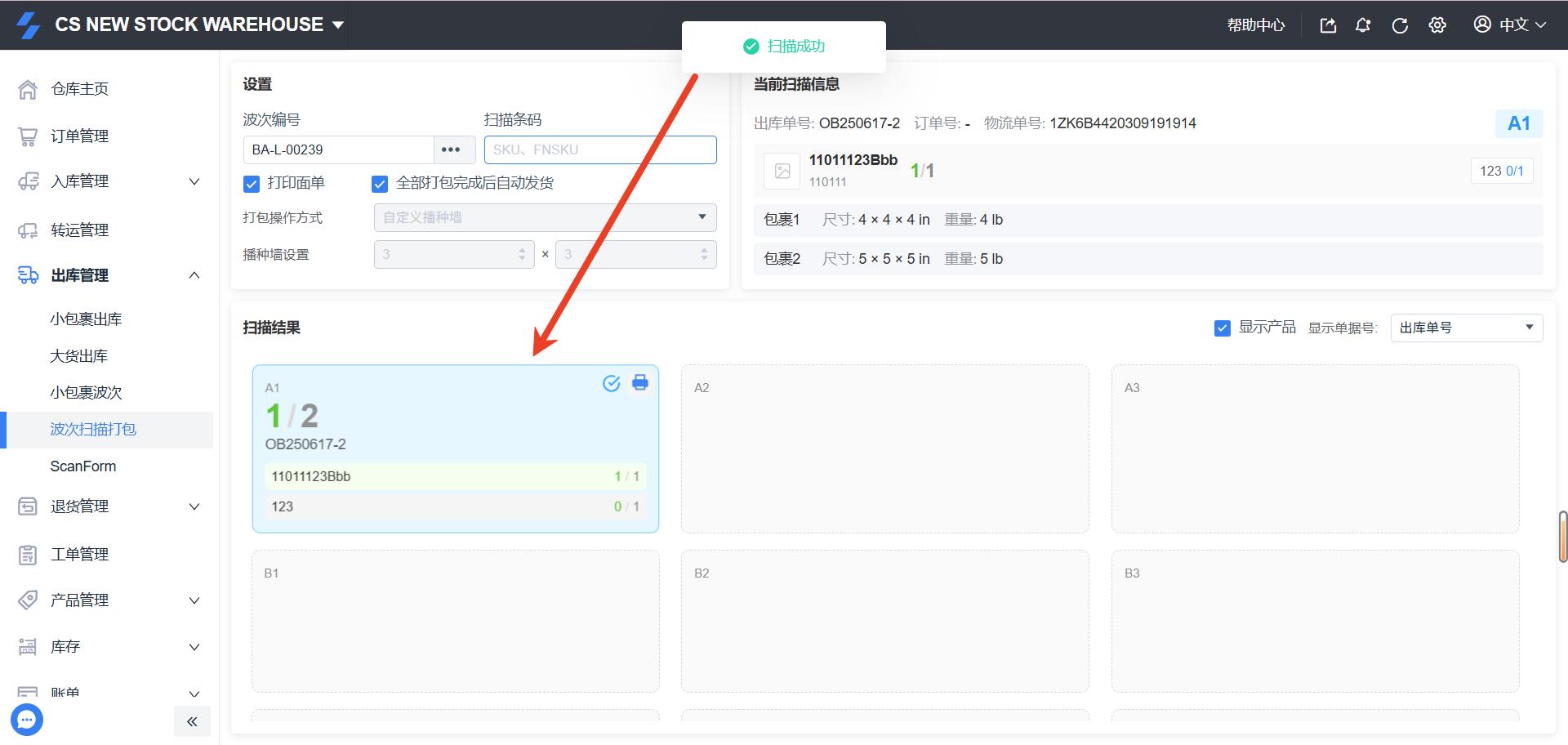Click the export share icon in header

point(1328,25)
